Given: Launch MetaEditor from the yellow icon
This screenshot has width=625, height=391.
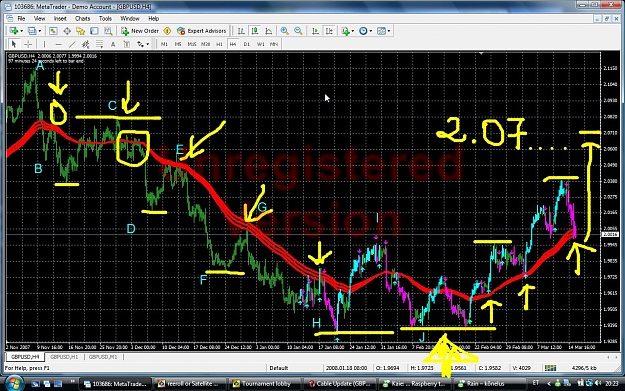Looking at the screenshot, I should coord(167,31).
